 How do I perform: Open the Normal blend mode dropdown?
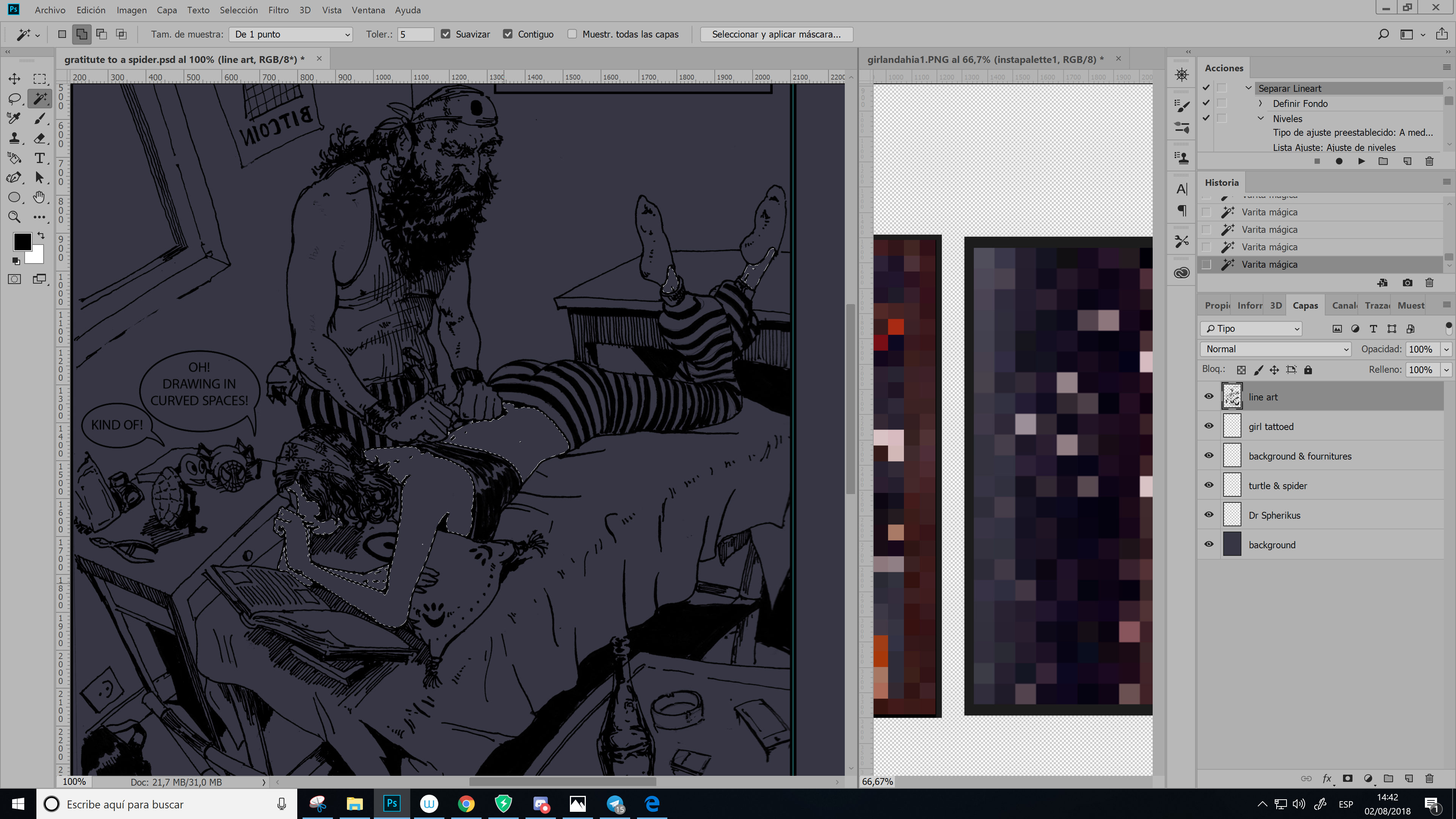1275,349
